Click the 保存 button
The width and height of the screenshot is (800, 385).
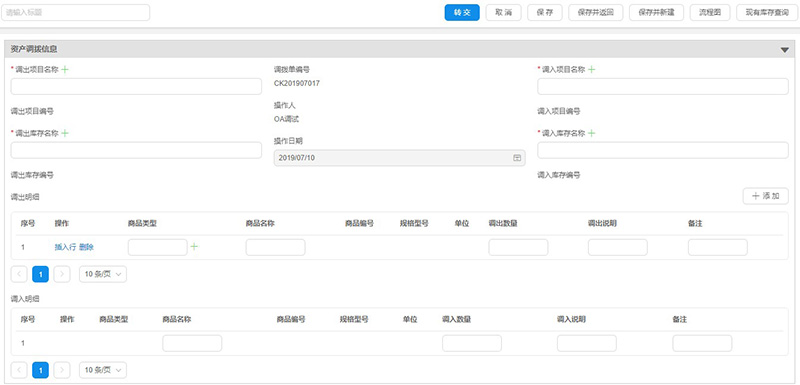click(x=545, y=13)
